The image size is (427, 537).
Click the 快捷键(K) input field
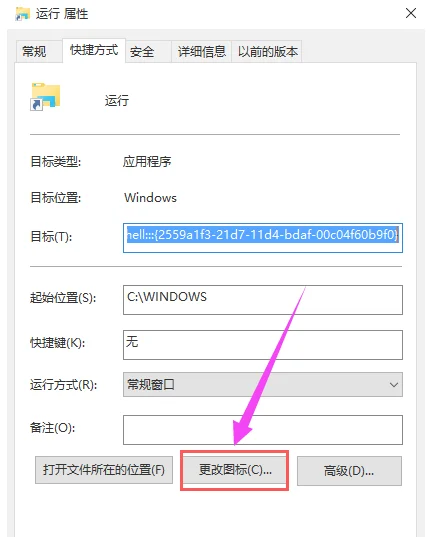coord(263,345)
